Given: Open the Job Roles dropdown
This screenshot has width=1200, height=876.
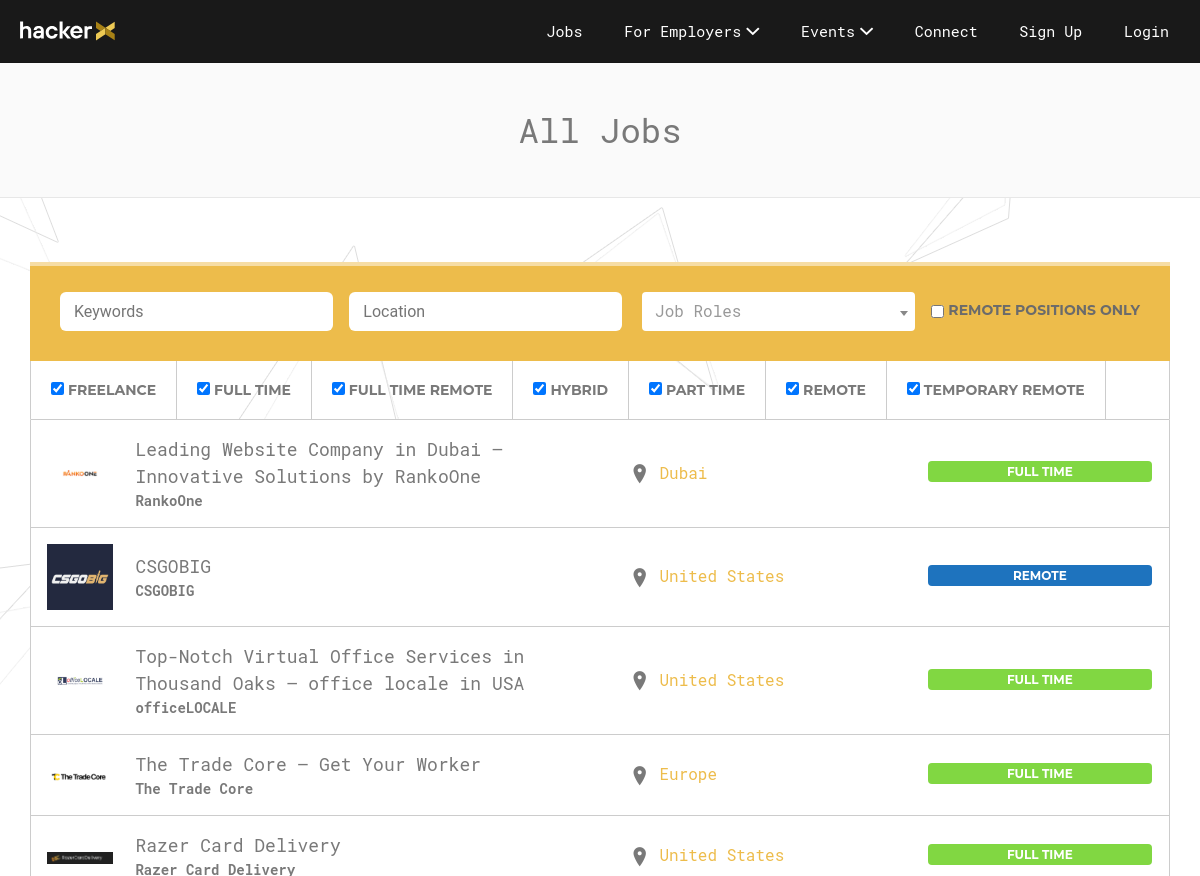Looking at the screenshot, I should [778, 312].
